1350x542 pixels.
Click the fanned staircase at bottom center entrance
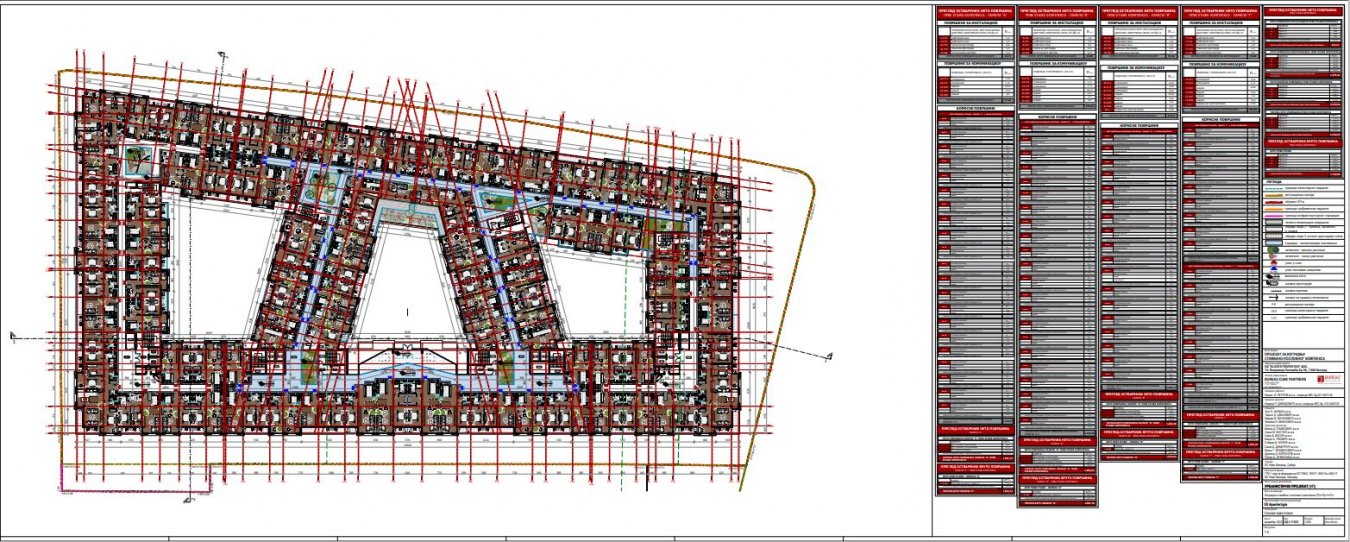(407, 356)
